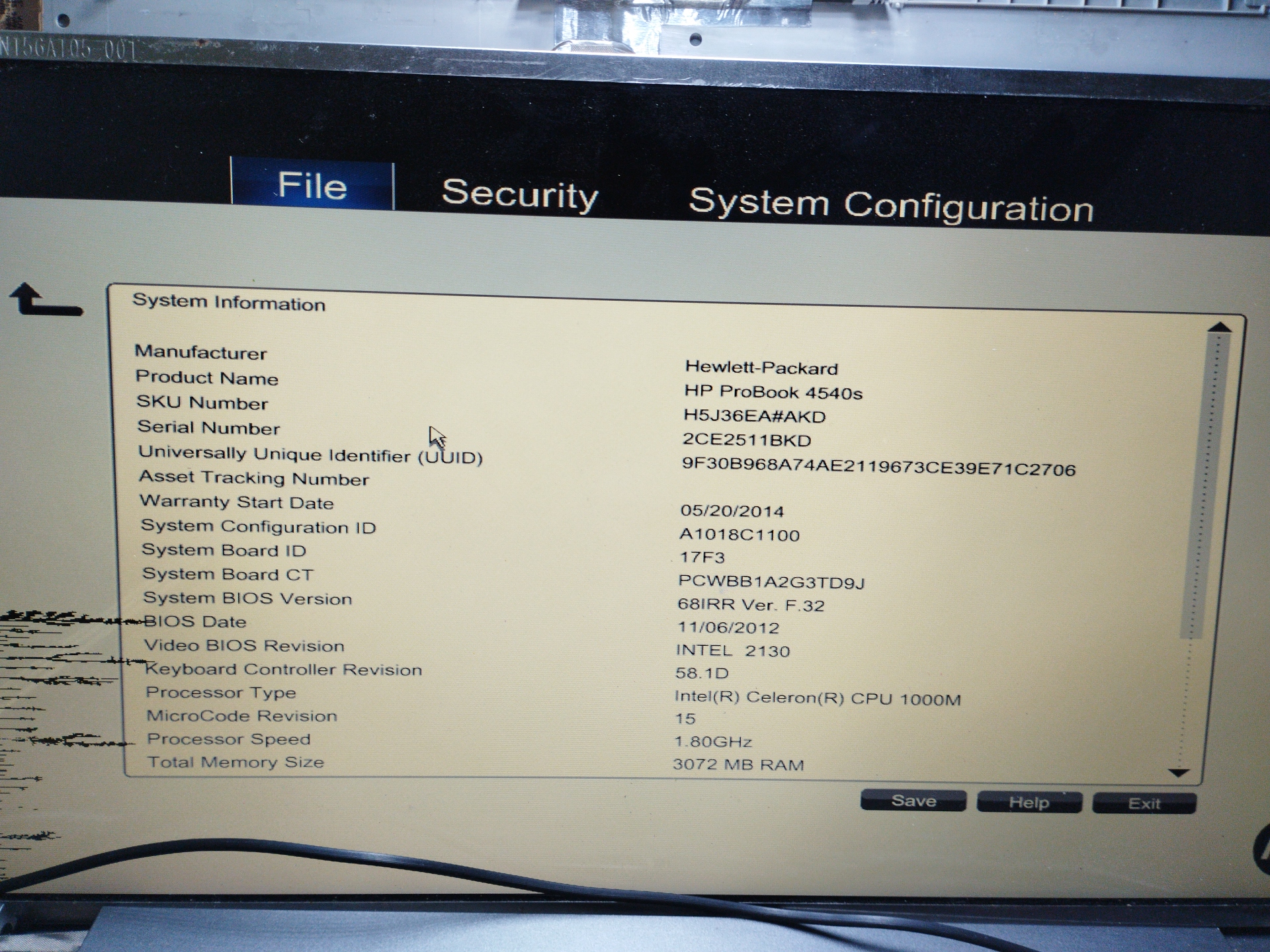Click the value PCWBB1A2G3TD9J
This screenshot has width=1270, height=952.
[771, 582]
